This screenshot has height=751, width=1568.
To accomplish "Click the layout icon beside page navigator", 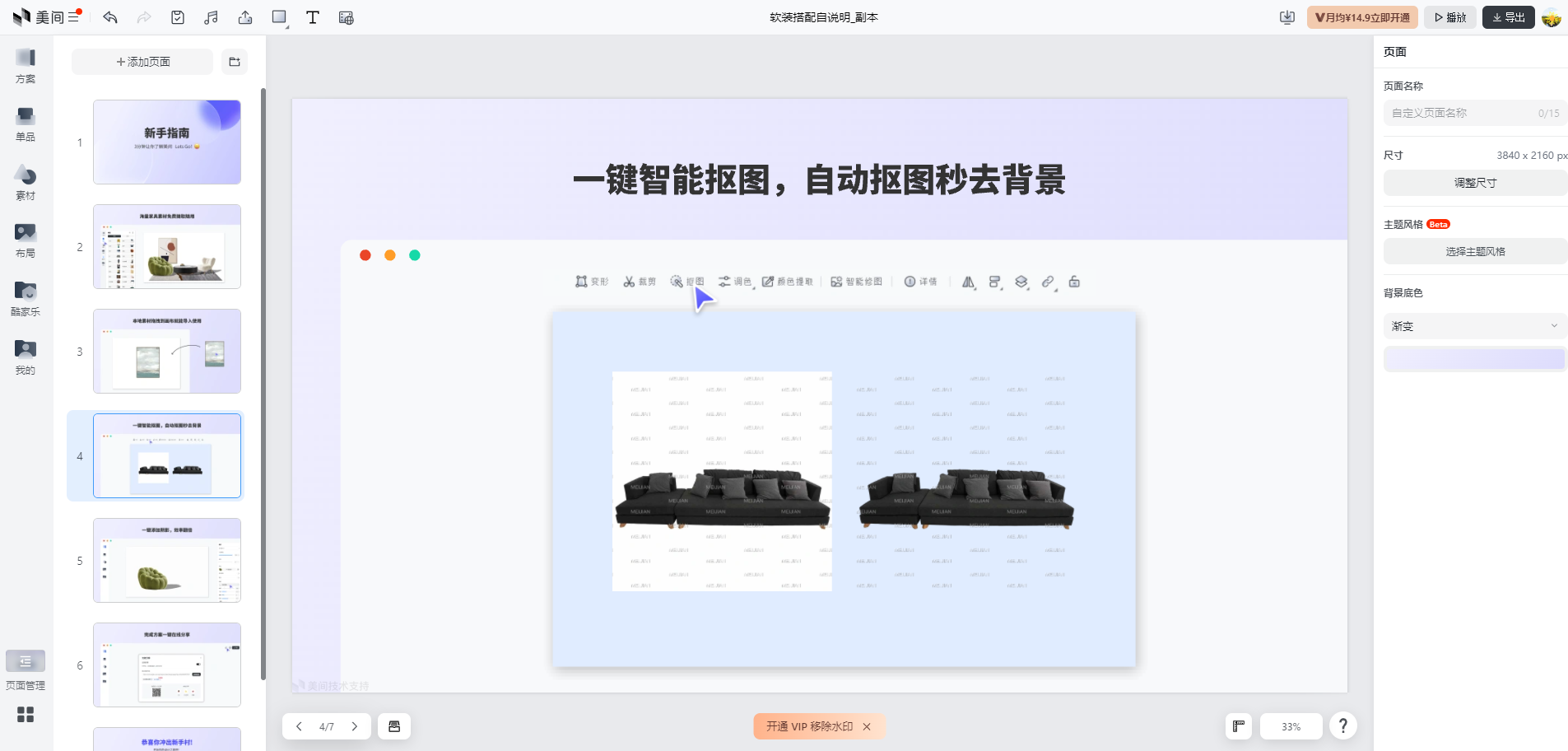I will coord(394,726).
